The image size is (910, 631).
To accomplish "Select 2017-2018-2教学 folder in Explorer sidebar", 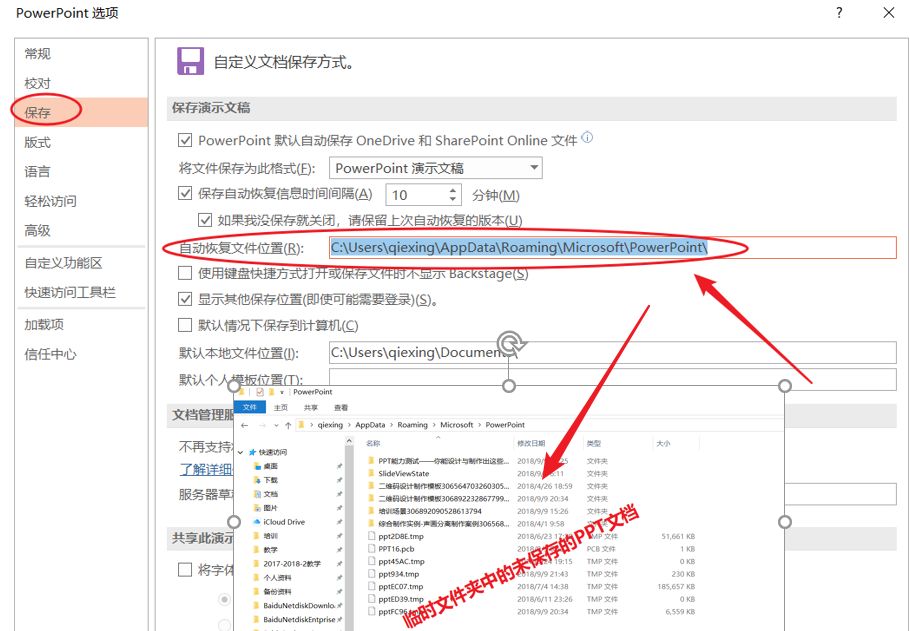I will [292, 564].
